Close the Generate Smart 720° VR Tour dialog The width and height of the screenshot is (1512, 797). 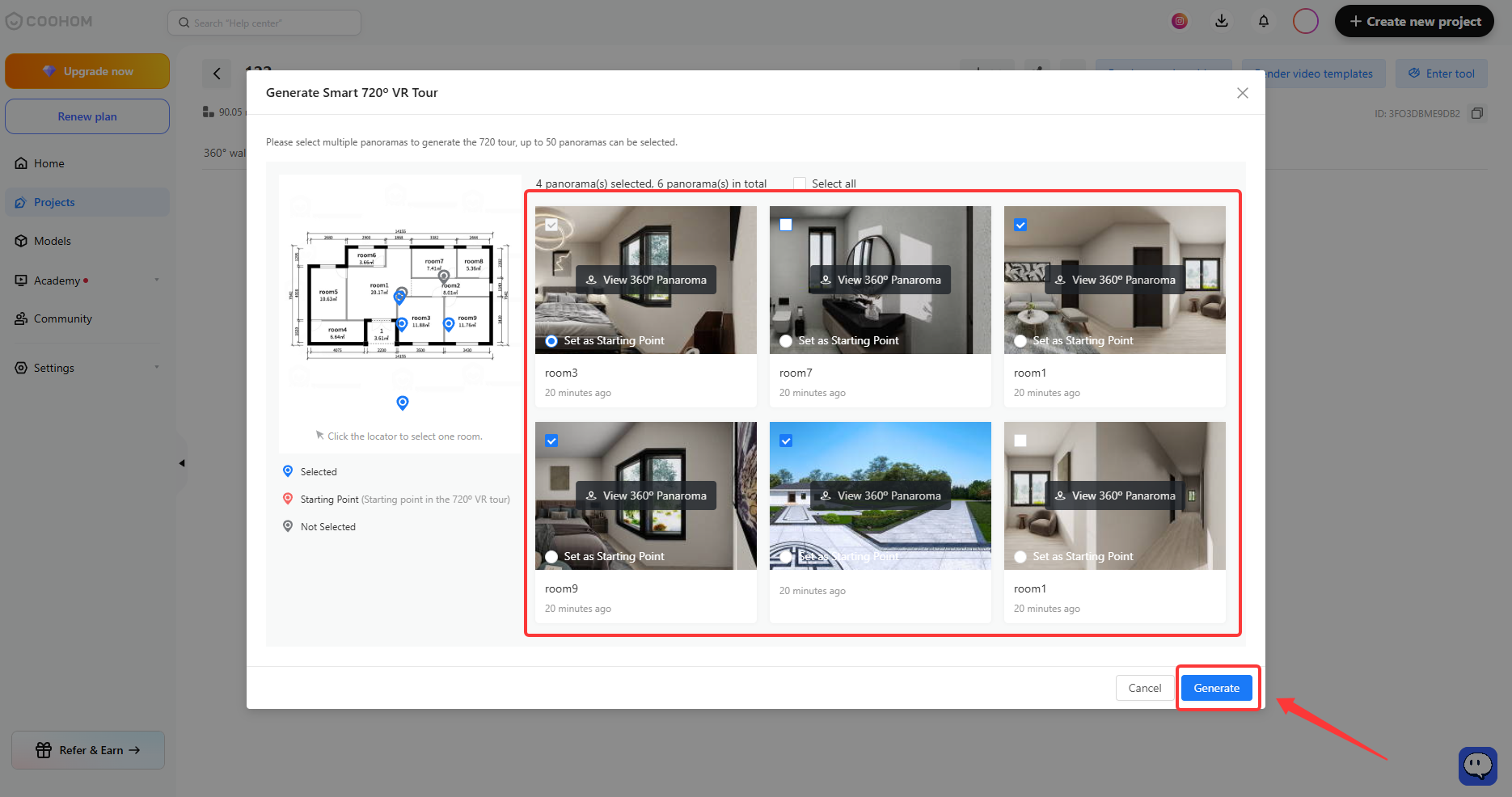pos(1242,93)
